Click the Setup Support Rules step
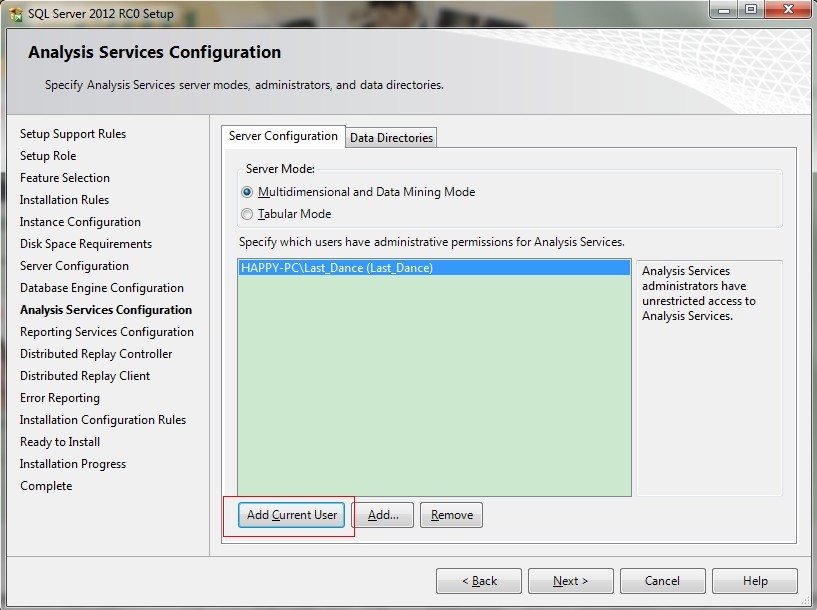817x610 pixels. tap(73, 134)
